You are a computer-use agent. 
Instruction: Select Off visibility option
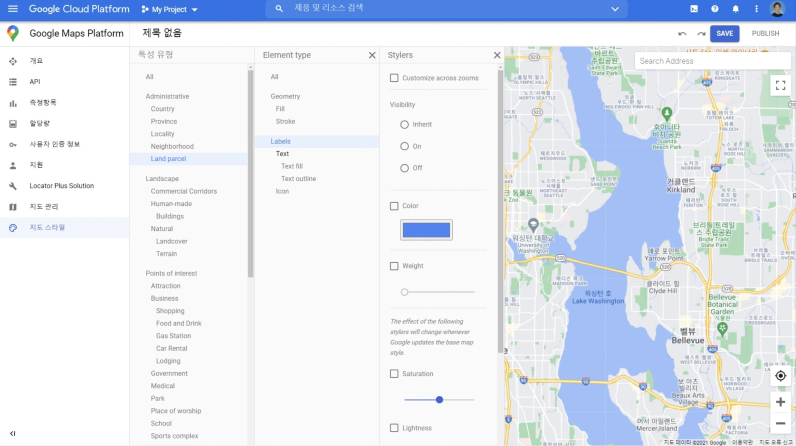(404, 168)
